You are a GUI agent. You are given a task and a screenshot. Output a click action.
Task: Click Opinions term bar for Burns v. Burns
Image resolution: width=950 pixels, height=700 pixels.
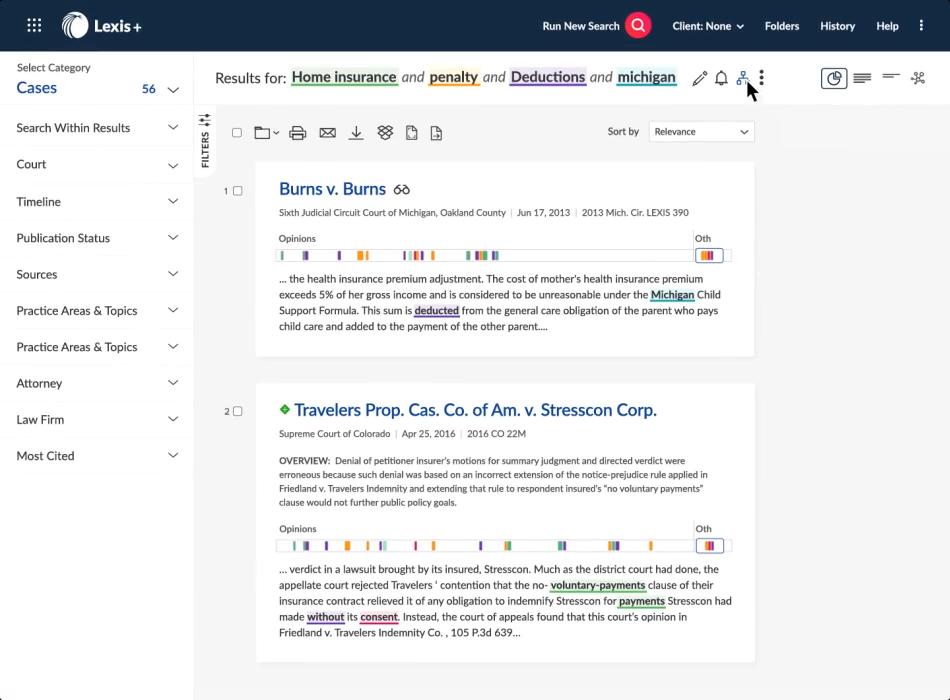click(485, 256)
